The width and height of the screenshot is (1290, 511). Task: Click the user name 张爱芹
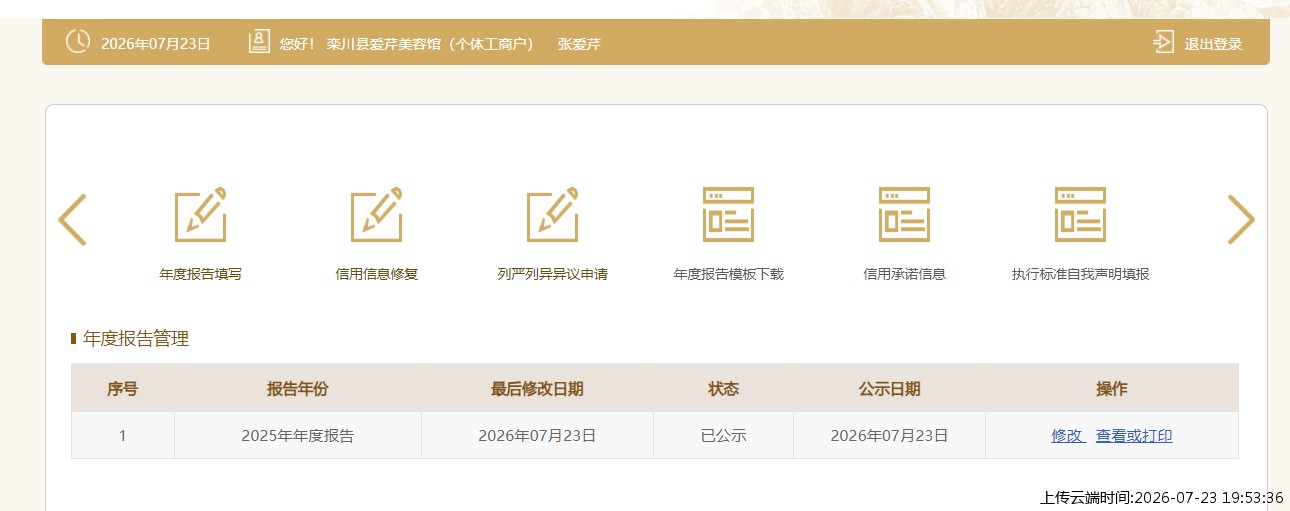pyautogui.click(x=579, y=44)
